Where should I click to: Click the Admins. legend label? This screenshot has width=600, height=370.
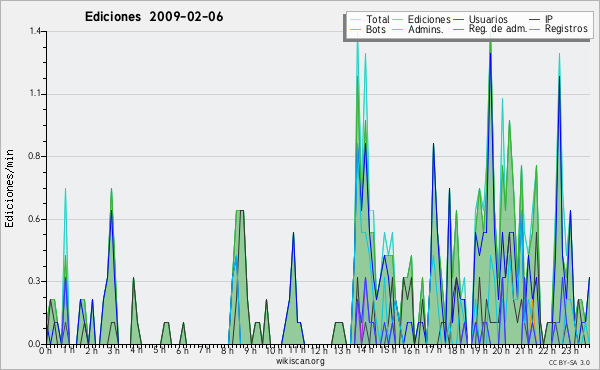[x=426, y=29]
